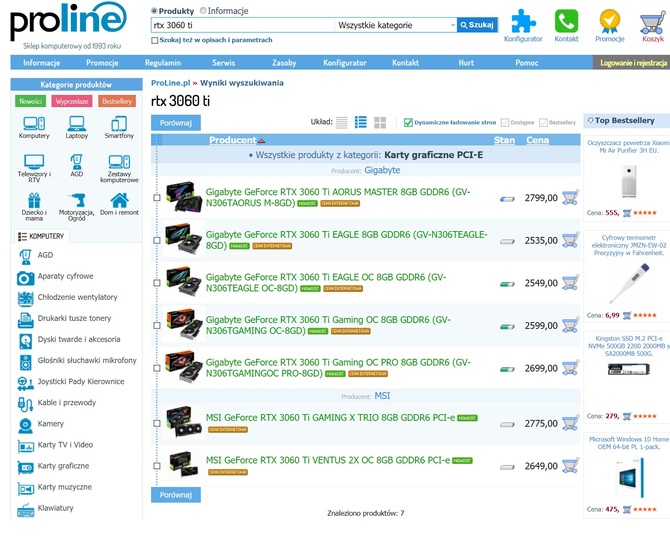
Task: Sort results by the Cena column
Action: 537,140
